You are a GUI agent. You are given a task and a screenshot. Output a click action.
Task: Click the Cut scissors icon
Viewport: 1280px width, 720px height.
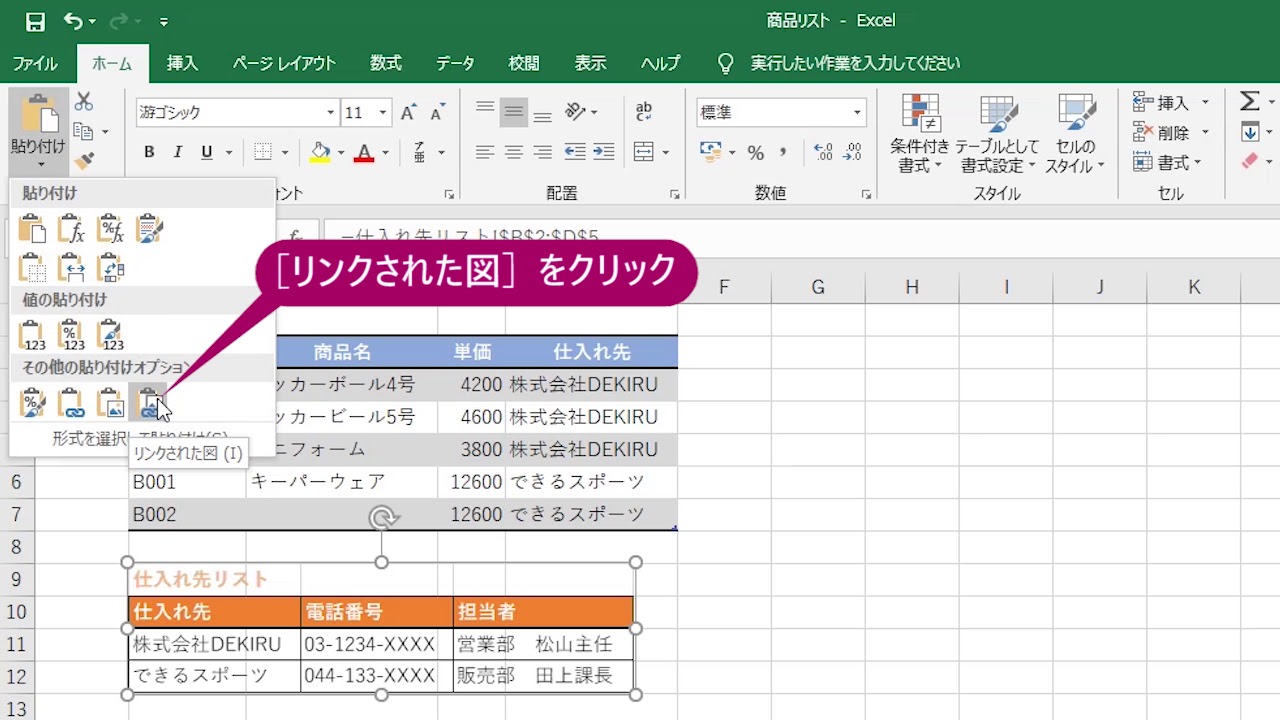[84, 102]
